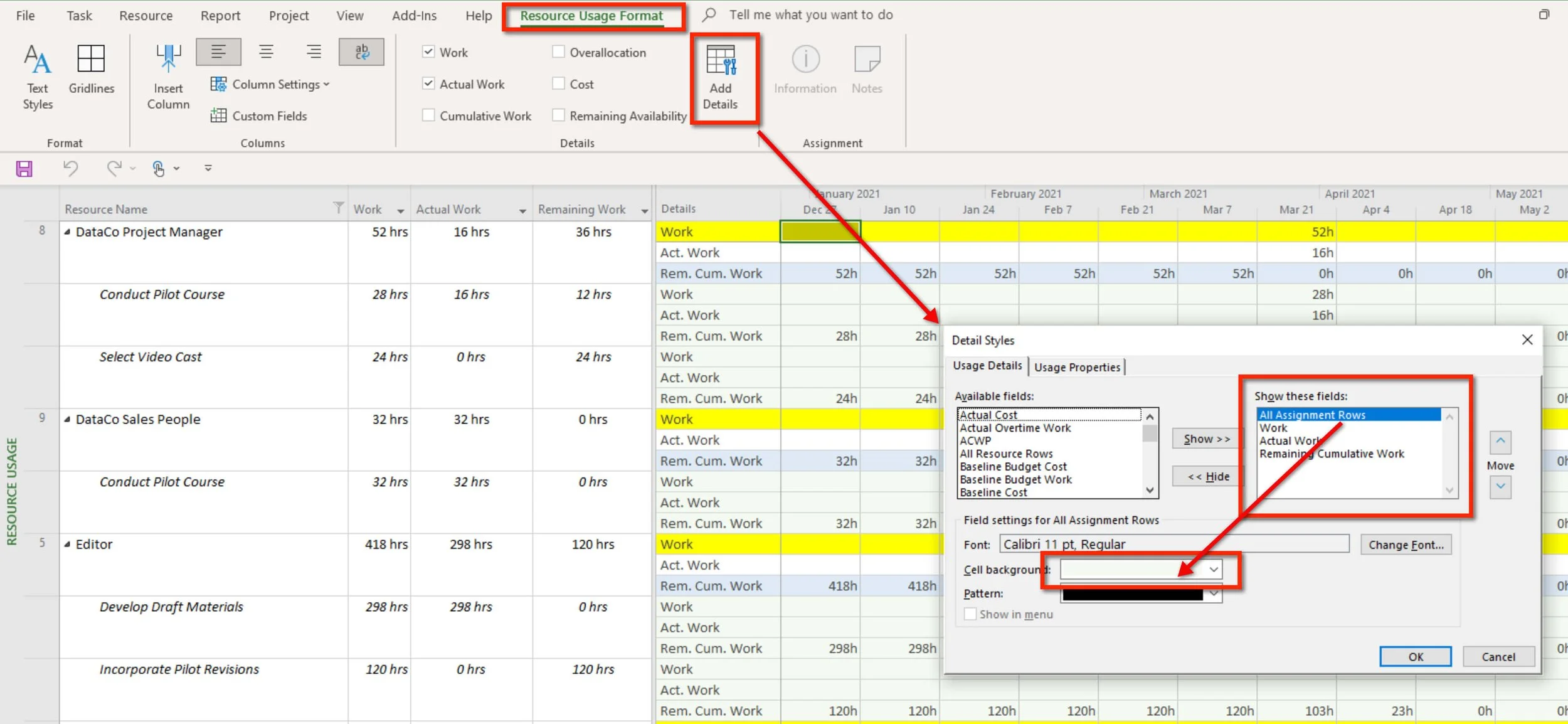Select All Assignment Rows field
This screenshot has width=1568, height=724.
click(x=1348, y=415)
